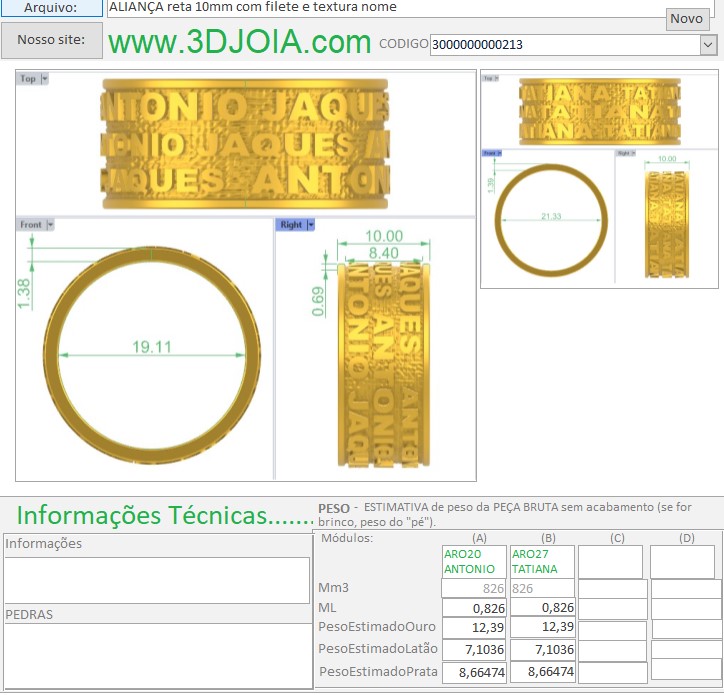Click the large ANTONIO JAQUES ring rendering
The height and width of the screenshot is (695, 724).
[245, 141]
